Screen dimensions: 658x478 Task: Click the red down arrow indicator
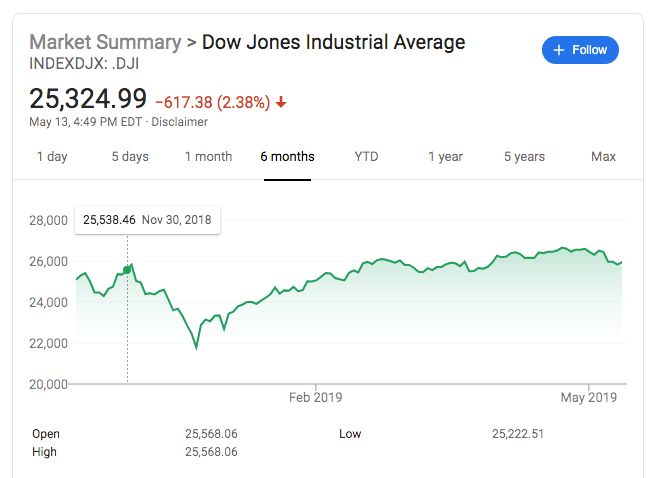coord(281,102)
